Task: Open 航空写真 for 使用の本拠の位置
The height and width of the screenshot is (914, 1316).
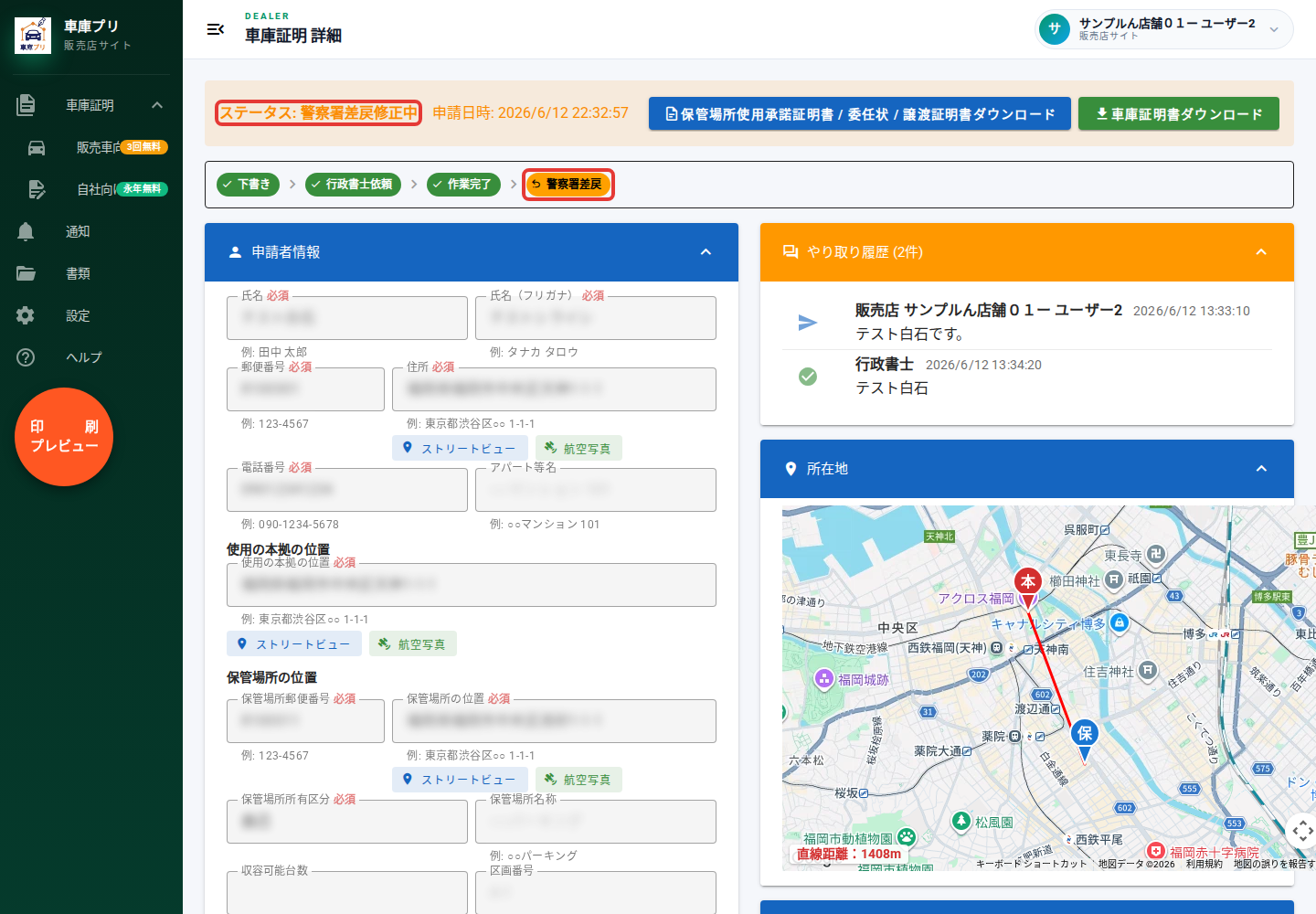Action: click(x=413, y=643)
